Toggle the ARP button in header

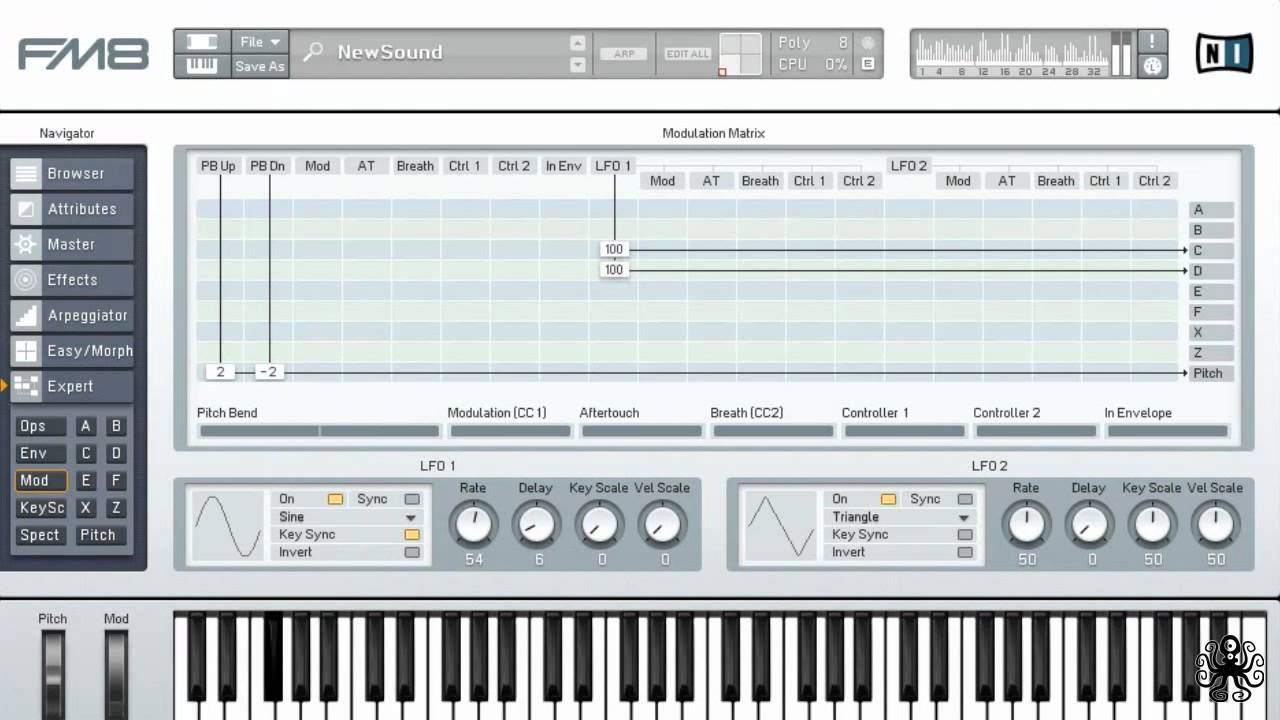(x=624, y=54)
